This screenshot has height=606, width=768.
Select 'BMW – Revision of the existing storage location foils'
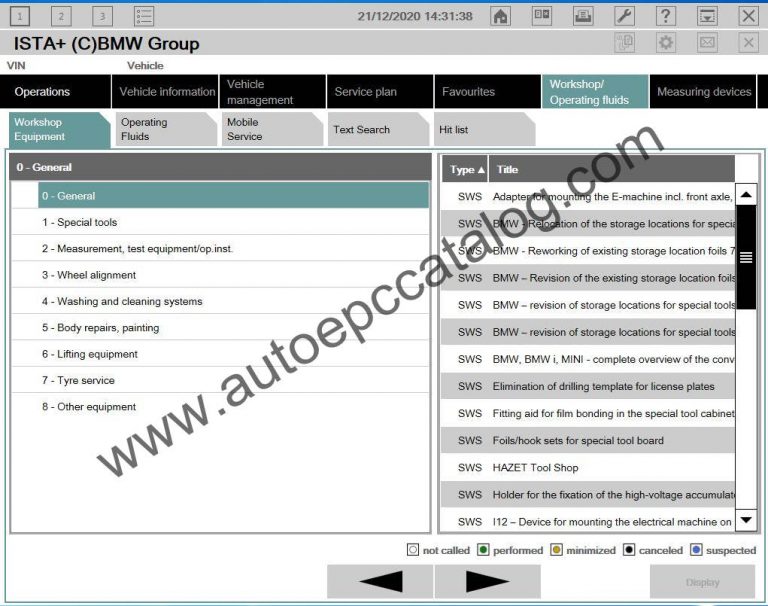pyautogui.click(x=588, y=278)
